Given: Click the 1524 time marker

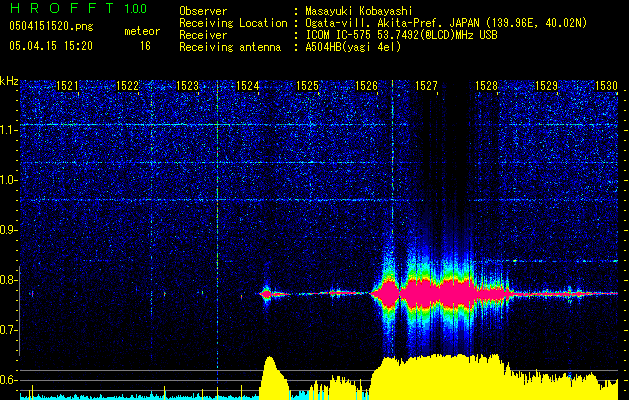Looking at the screenshot, I should [247, 85].
